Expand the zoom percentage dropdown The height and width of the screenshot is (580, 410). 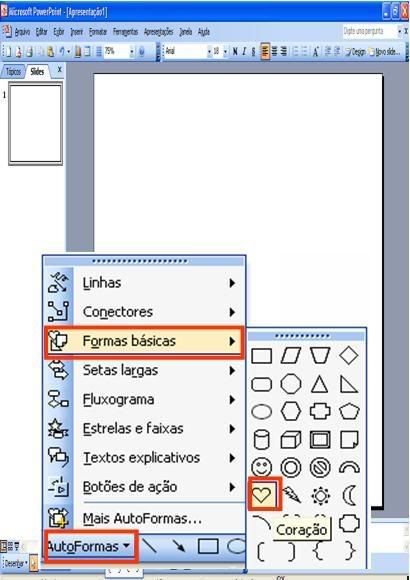[x=131, y=51]
